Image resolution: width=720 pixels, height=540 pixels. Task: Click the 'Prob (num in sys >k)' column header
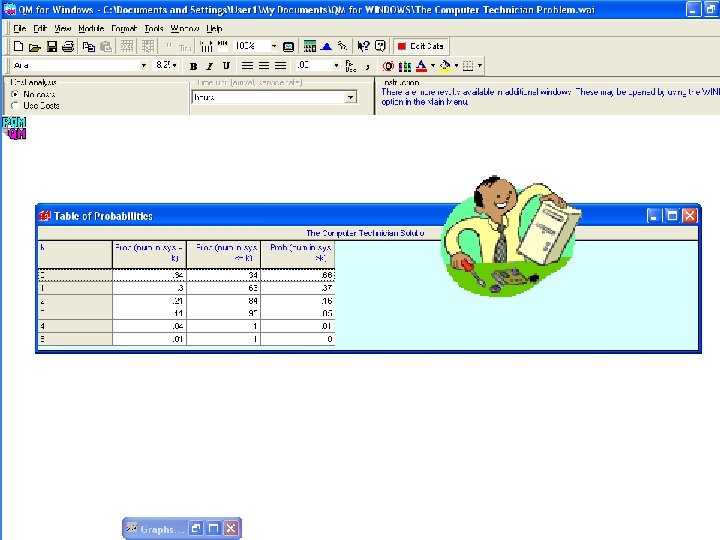click(298, 254)
